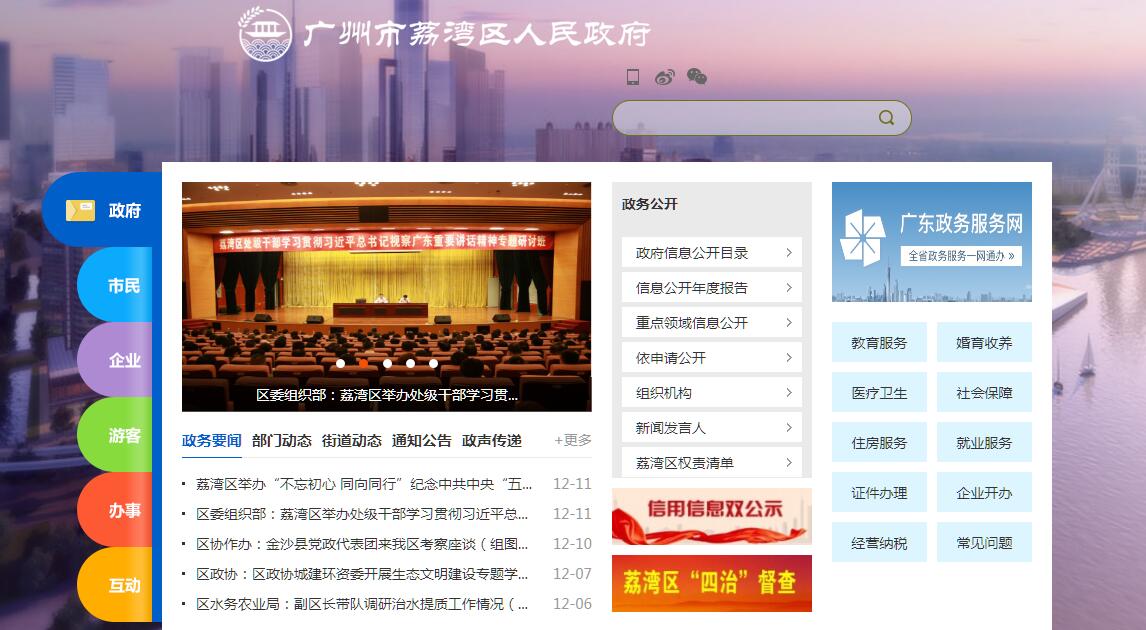Switch to the 政声传递 news tab
The image size is (1146, 630).
492,441
